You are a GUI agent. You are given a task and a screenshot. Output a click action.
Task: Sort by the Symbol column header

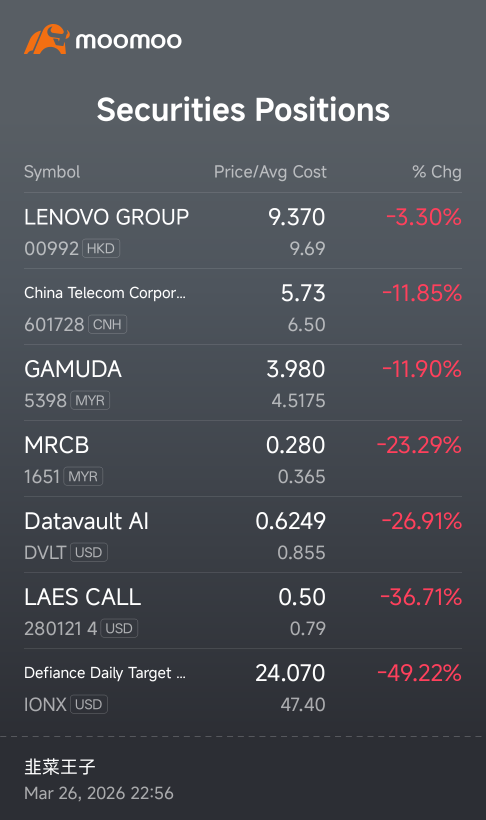tap(52, 172)
